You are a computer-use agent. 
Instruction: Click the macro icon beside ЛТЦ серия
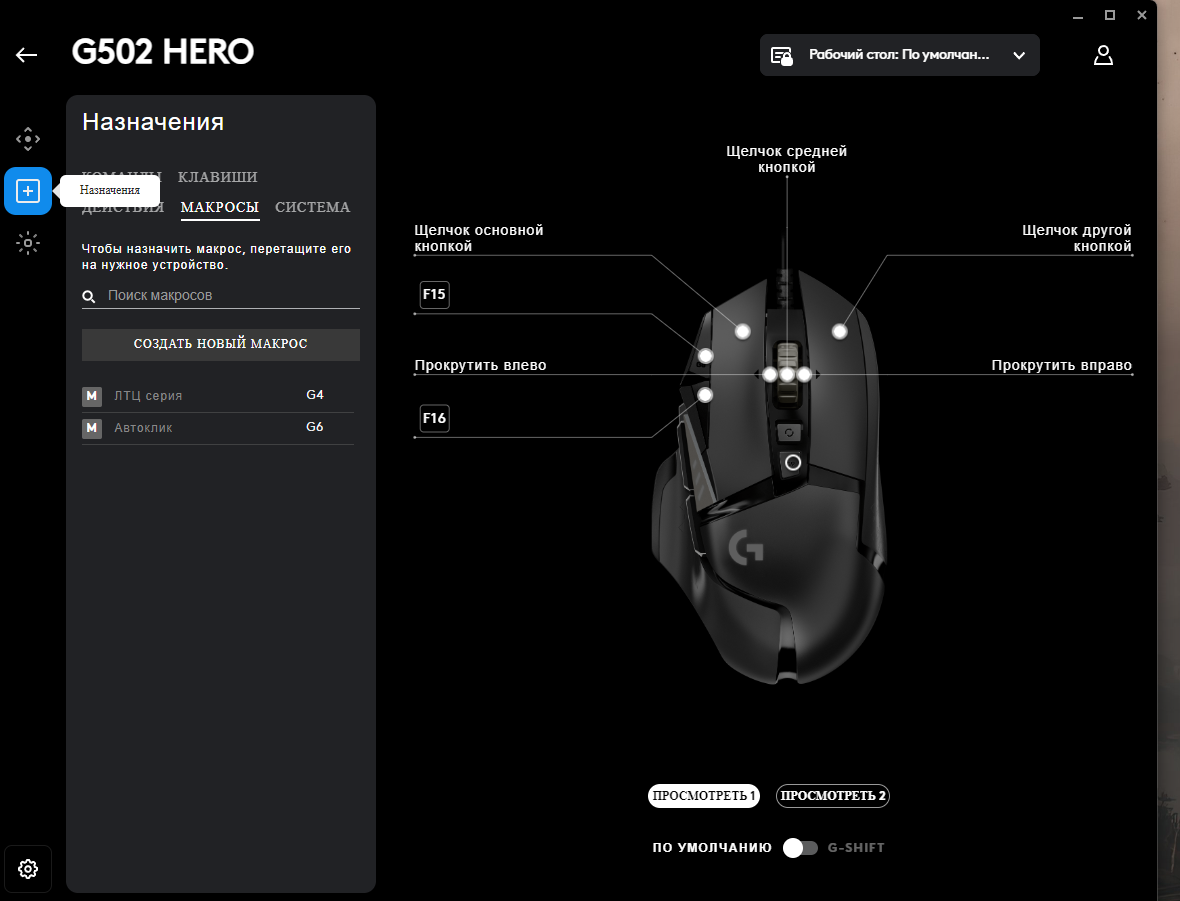coord(92,396)
